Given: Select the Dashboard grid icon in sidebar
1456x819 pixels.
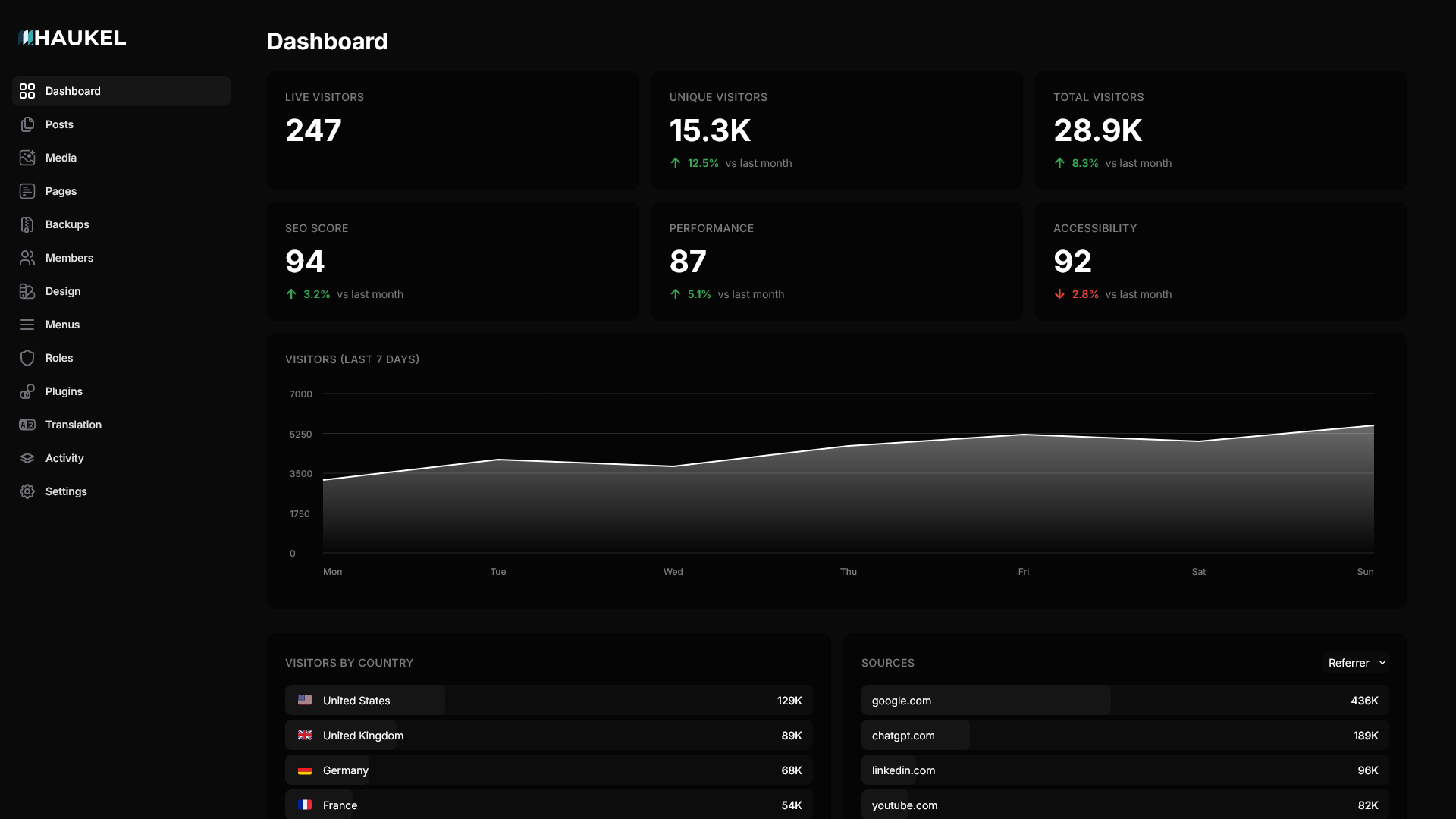Looking at the screenshot, I should [27, 90].
